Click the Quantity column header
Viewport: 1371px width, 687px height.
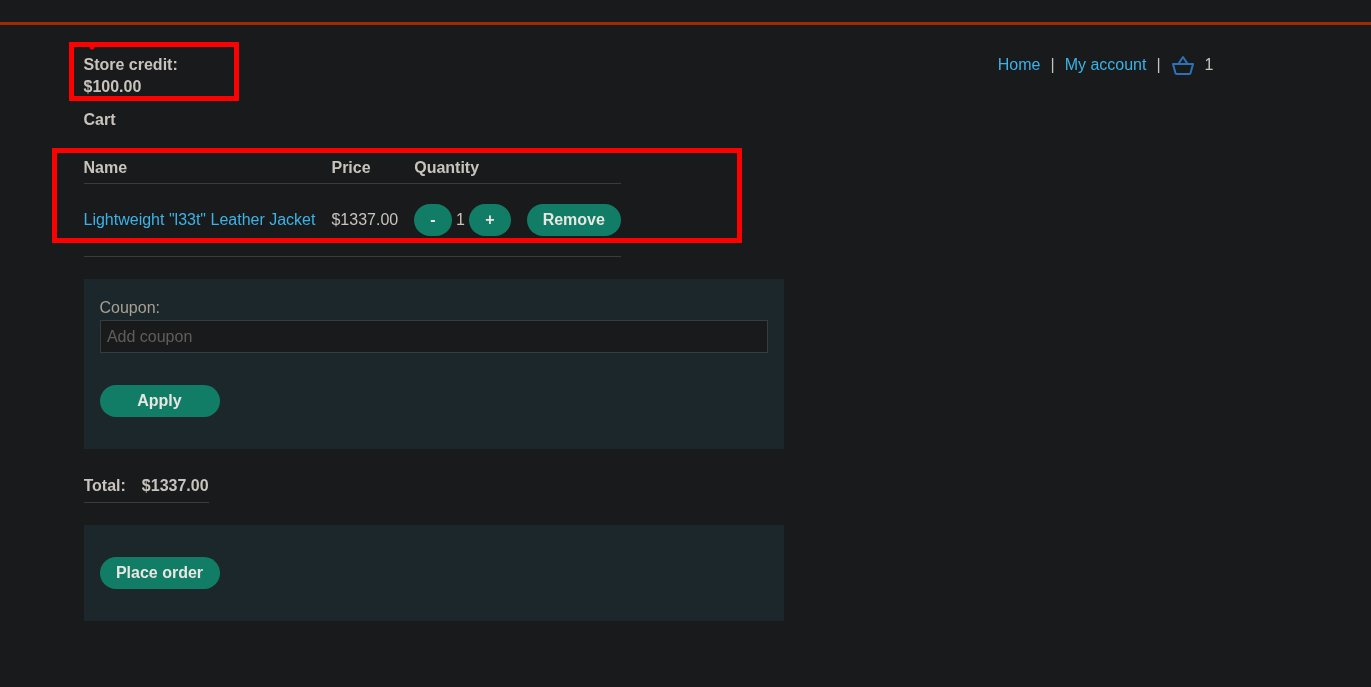[446, 168]
